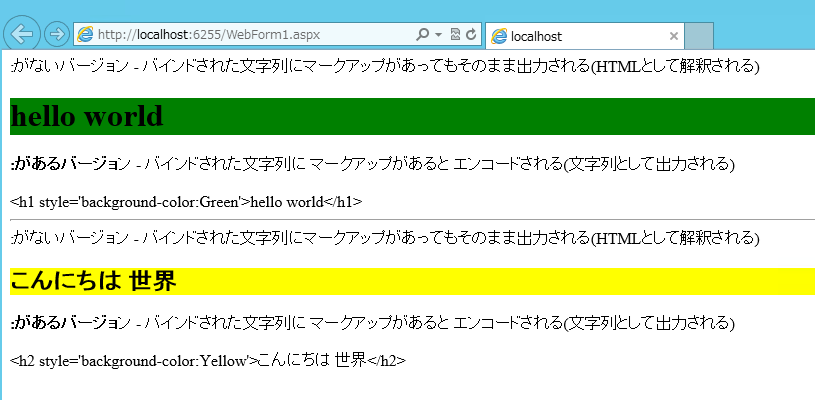Click the first ":がないバージョン" description line at the top
This screenshot has width=815, height=400.
385,66
